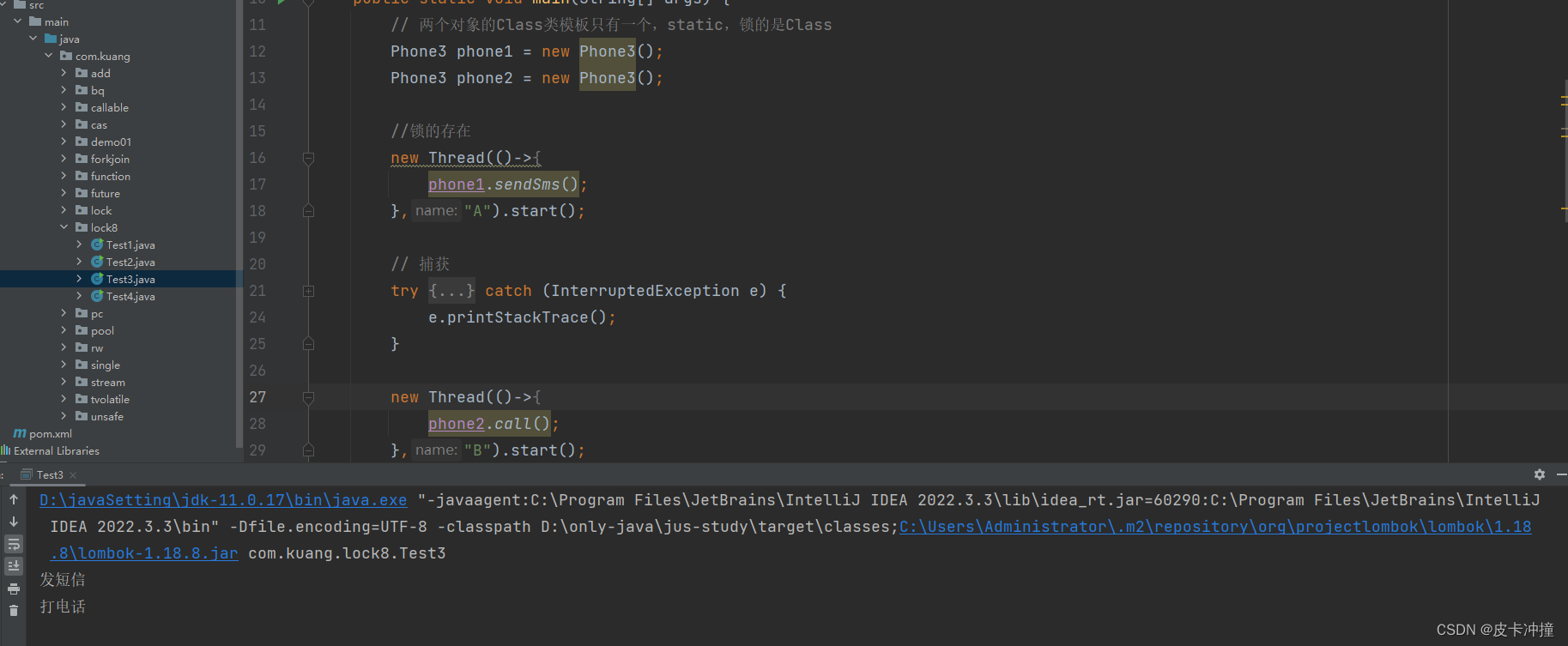Expand the cas package
The width and height of the screenshot is (1568, 646).
tap(64, 124)
